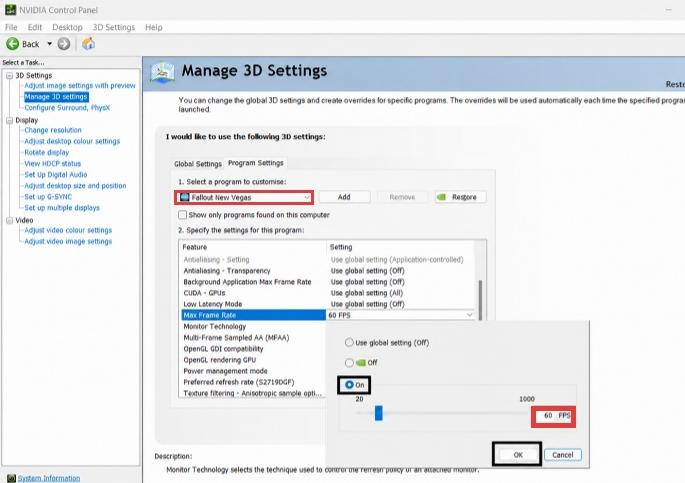Switch to the Global Settings tab
The image size is (685, 483).
(198, 164)
